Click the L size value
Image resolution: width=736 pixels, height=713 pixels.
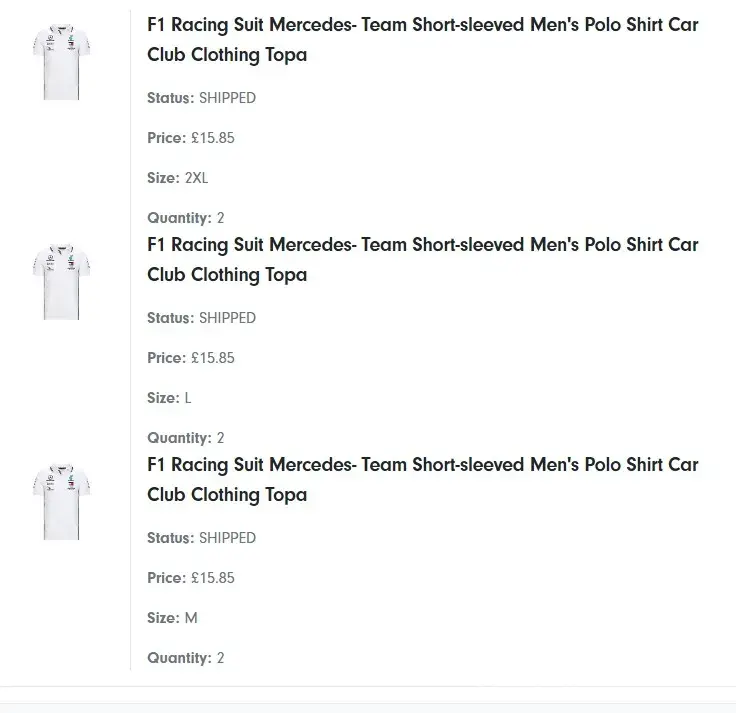tap(188, 398)
